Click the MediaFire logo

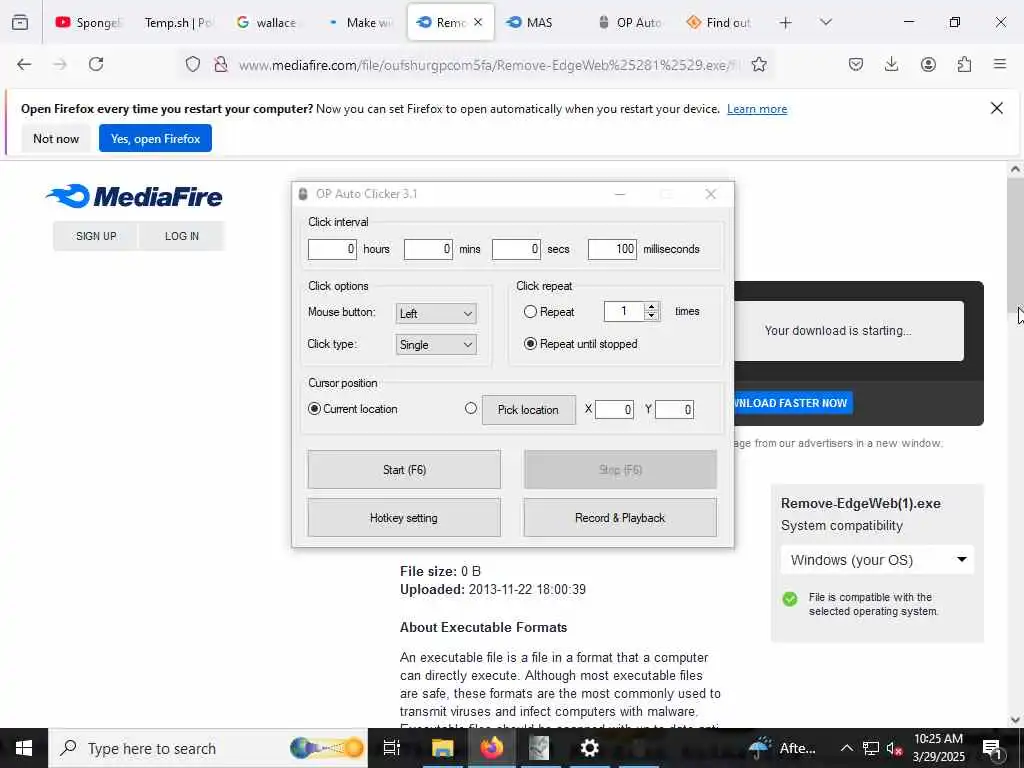point(134,196)
